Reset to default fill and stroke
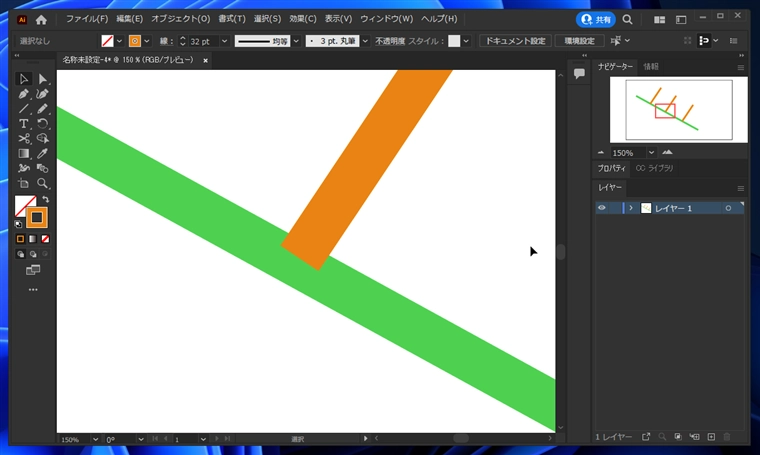This screenshot has height=455, width=760. [18, 224]
